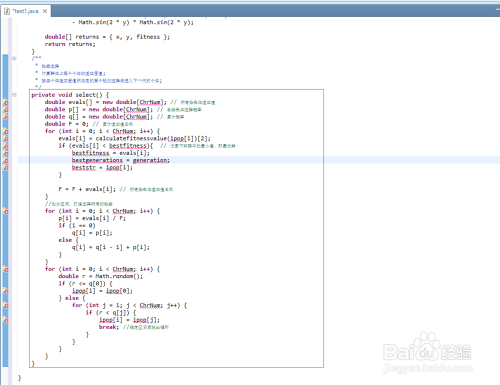Click the Java file icon on test1.java tab
This screenshot has height=385, width=500.
pos(7,11)
